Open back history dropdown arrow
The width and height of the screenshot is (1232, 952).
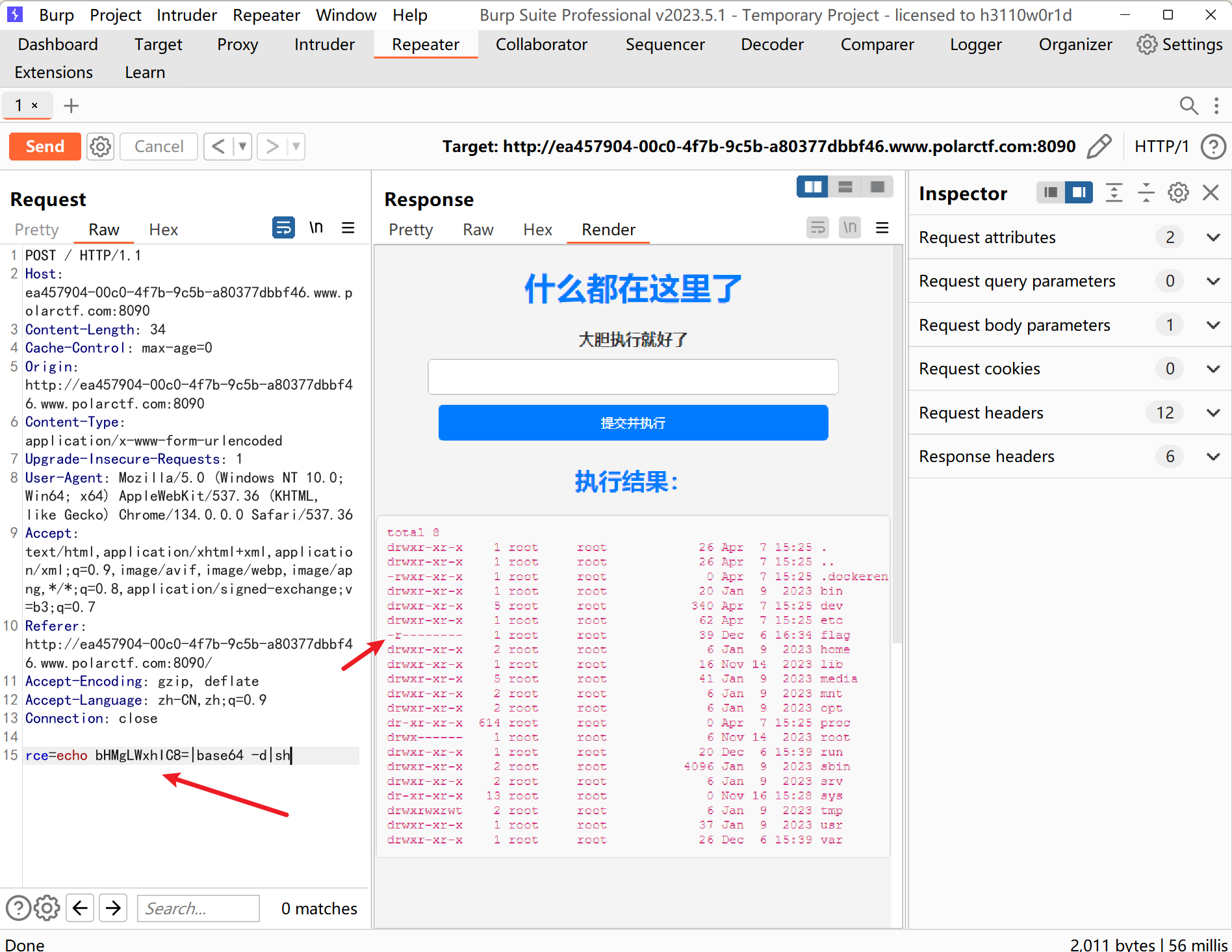pyautogui.click(x=242, y=146)
